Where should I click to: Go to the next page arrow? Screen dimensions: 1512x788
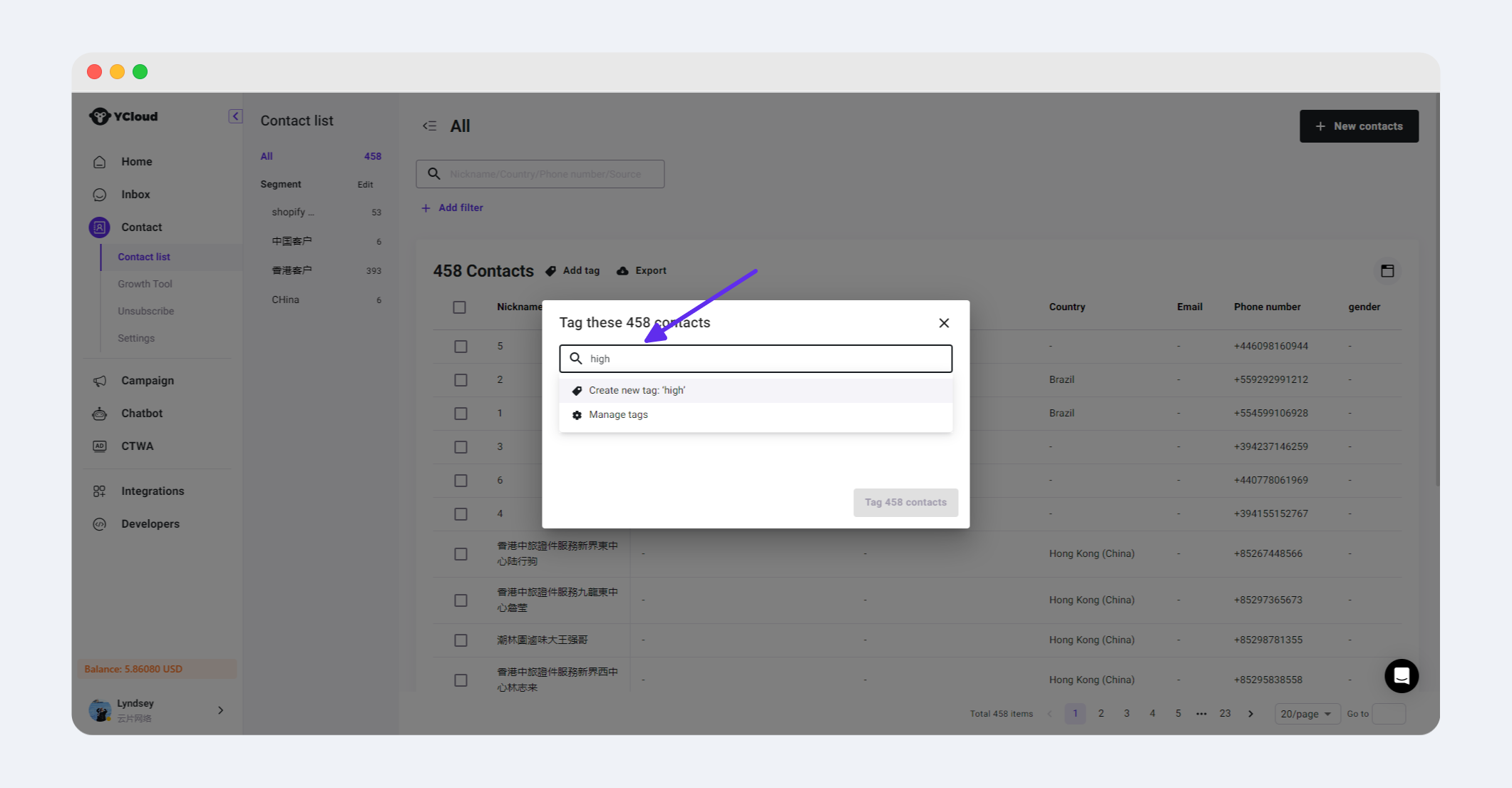pyautogui.click(x=1250, y=714)
